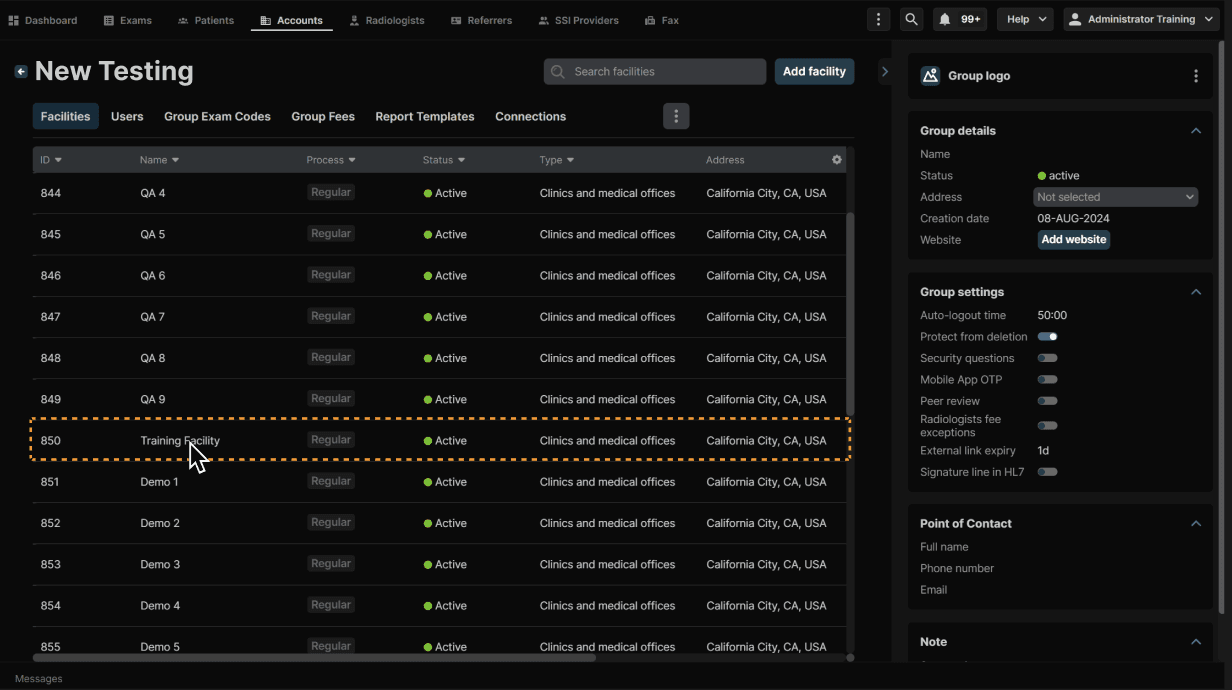Click Active status in QA 9 row
The width and height of the screenshot is (1232, 690).
click(445, 400)
